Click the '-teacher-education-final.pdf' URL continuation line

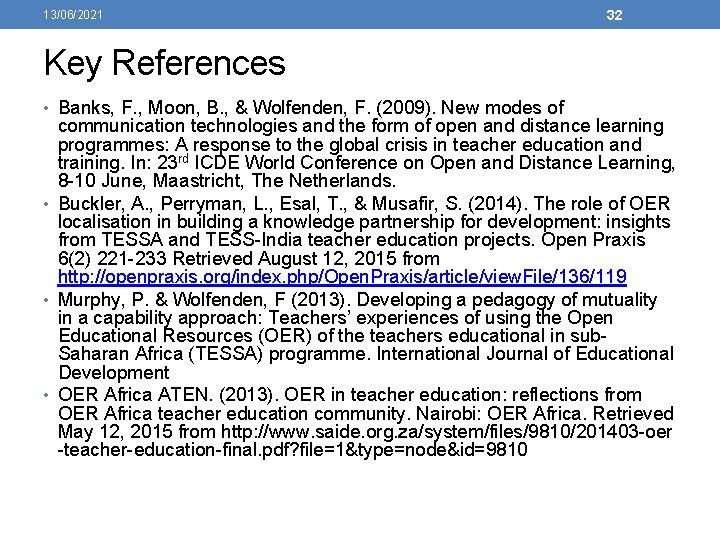pos(292,450)
